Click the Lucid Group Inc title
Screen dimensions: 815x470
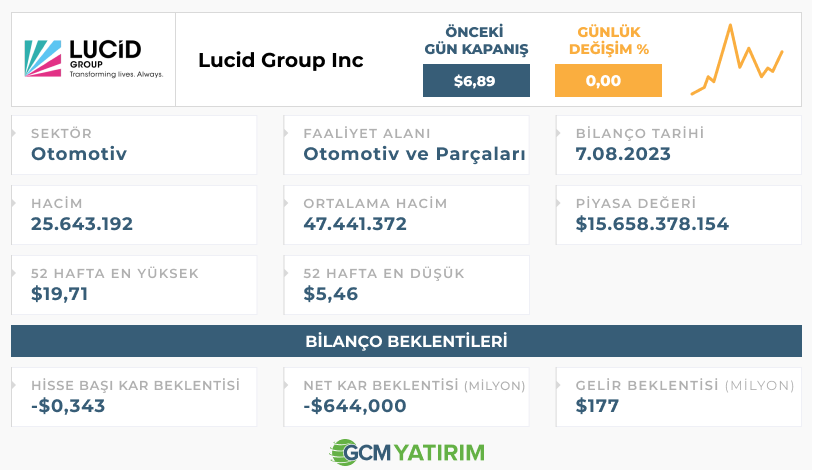(x=281, y=60)
